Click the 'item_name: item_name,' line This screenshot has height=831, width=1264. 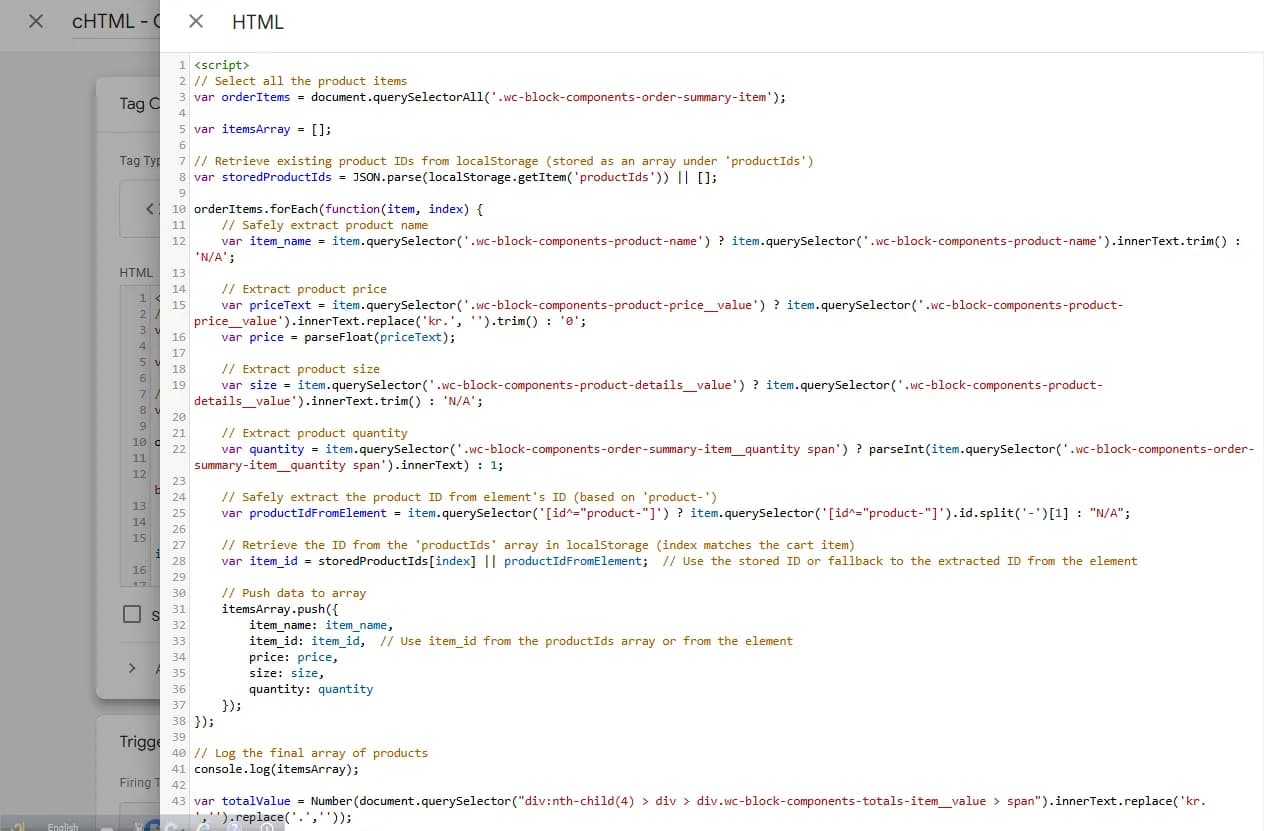[x=321, y=625]
